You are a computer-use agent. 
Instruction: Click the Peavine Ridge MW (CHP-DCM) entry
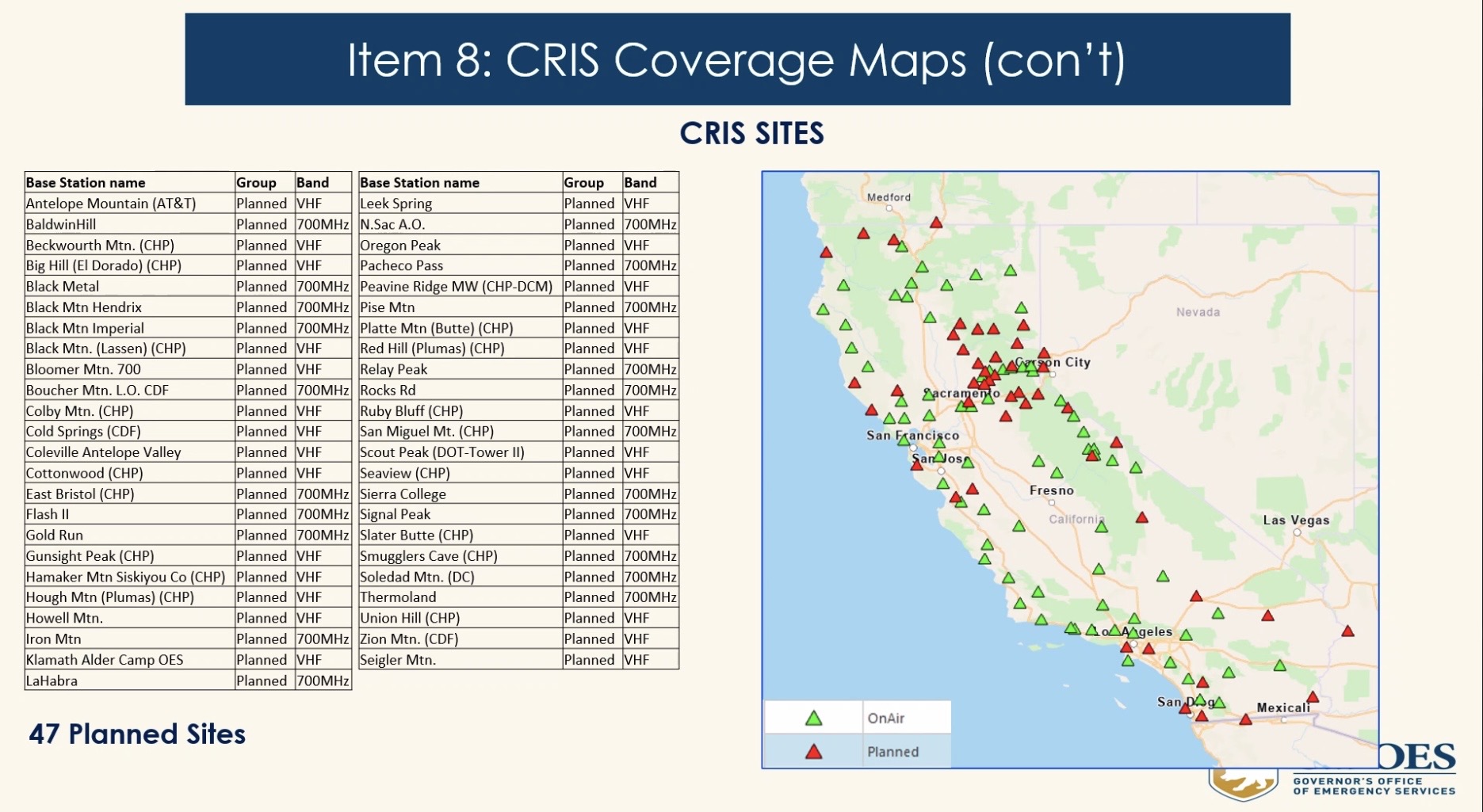456,286
